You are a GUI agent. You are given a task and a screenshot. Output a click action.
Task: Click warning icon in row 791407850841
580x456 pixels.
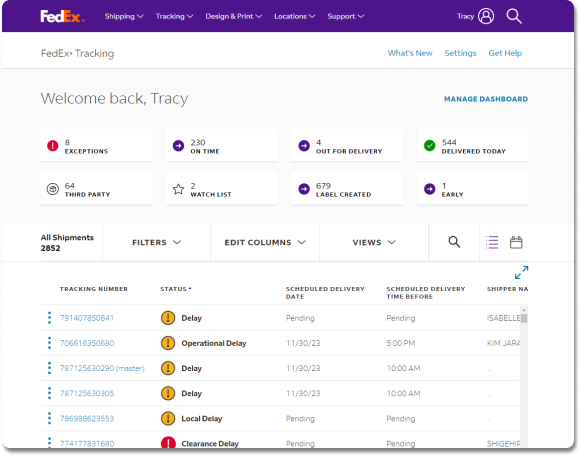[x=168, y=318]
